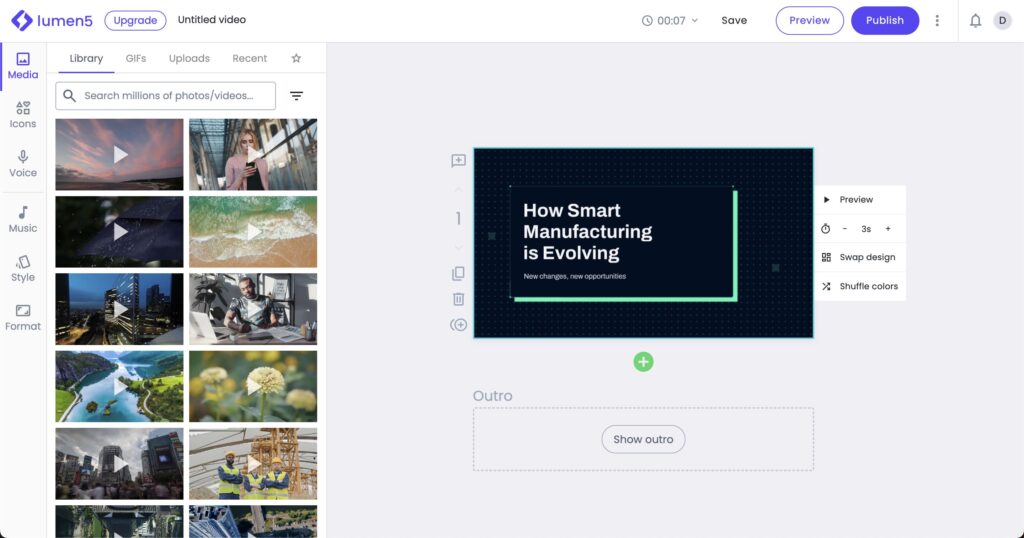Duplicate scene 1
This screenshot has height=538, width=1024.
458,274
